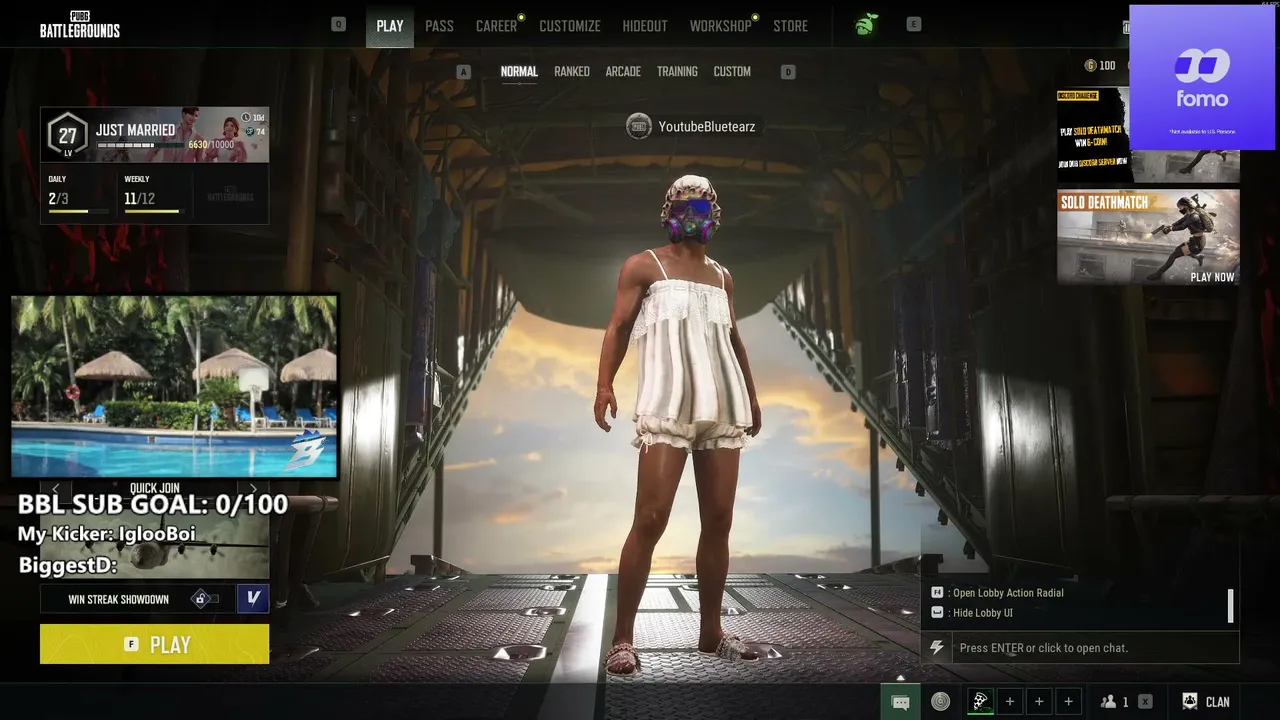Image resolution: width=1280 pixels, height=720 pixels.
Task: Click the Q key hint left of Play
Action: pyautogui.click(x=338, y=25)
